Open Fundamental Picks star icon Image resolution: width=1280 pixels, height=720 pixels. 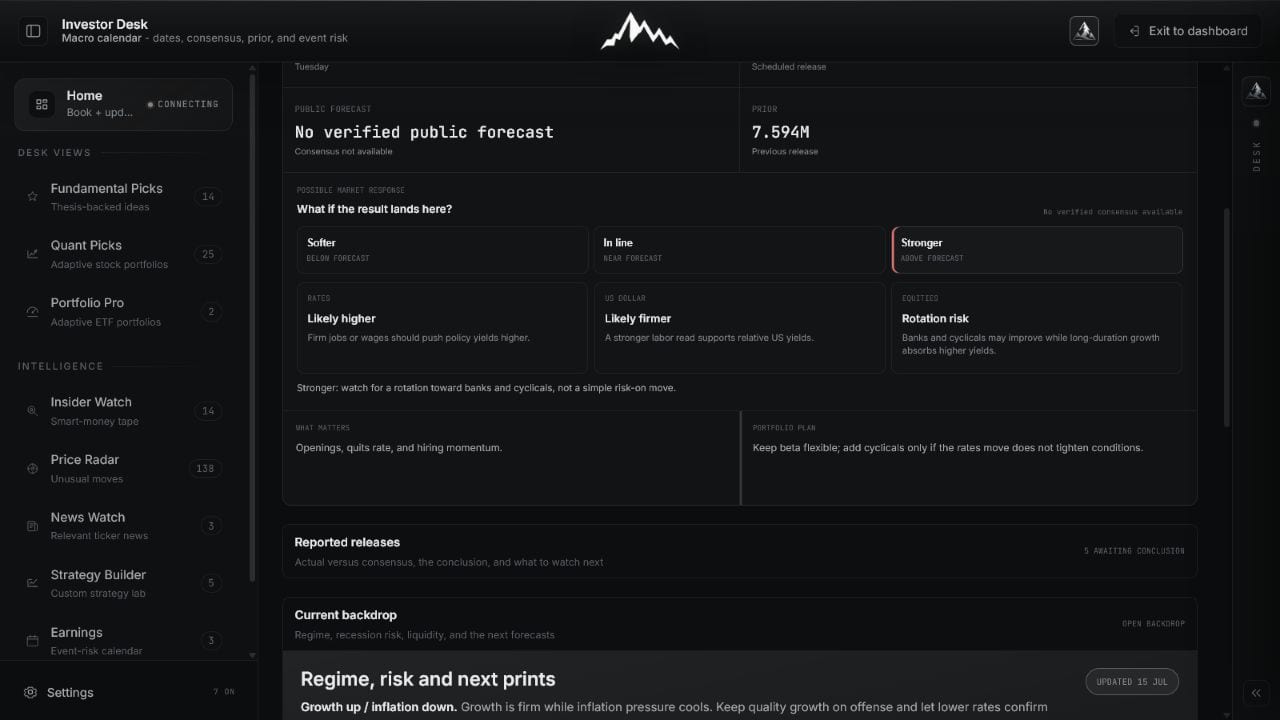[x=32, y=197]
